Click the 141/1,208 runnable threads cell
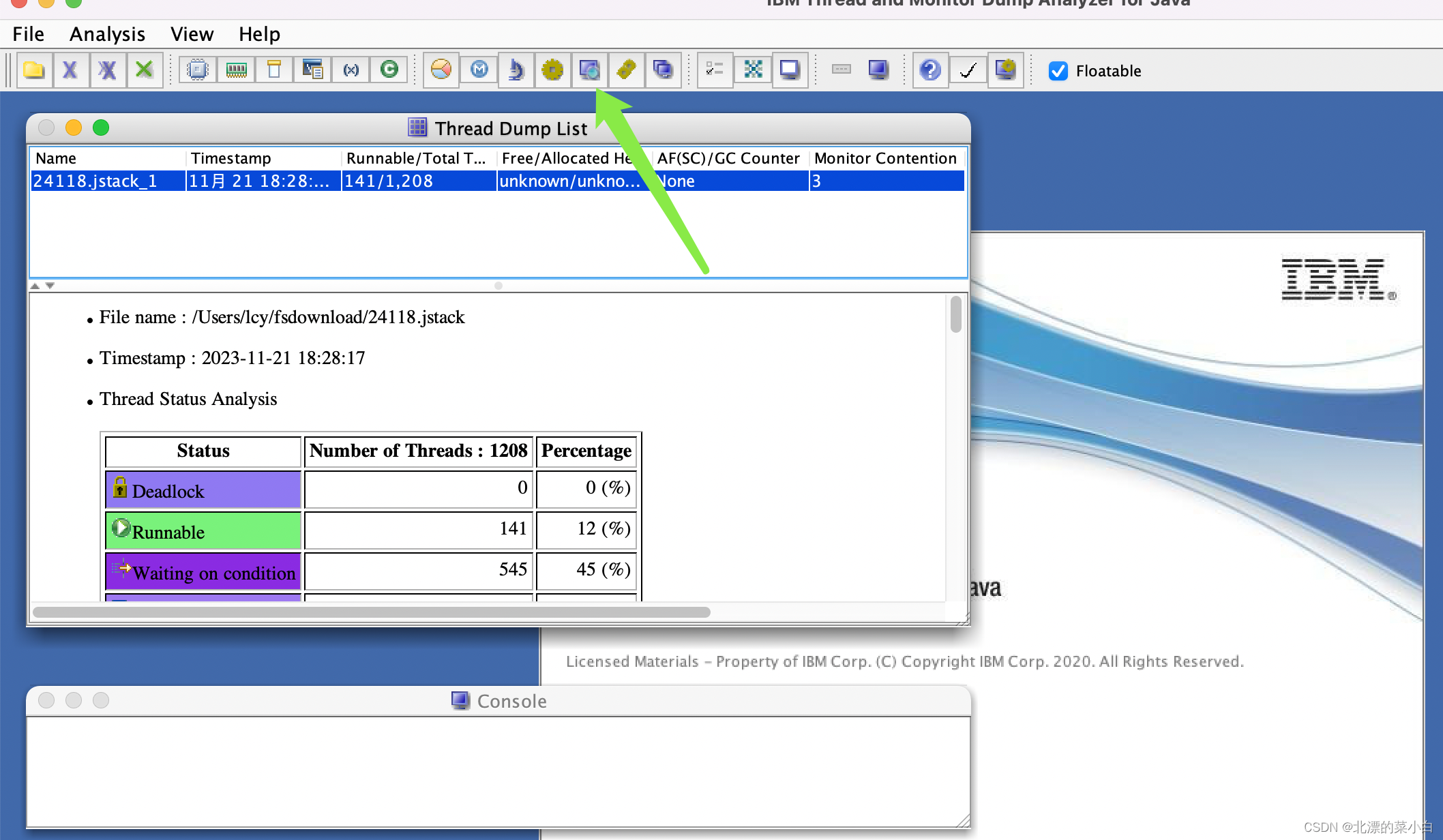The height and width of the screenshot is (840, 1443). coord(419,181)
